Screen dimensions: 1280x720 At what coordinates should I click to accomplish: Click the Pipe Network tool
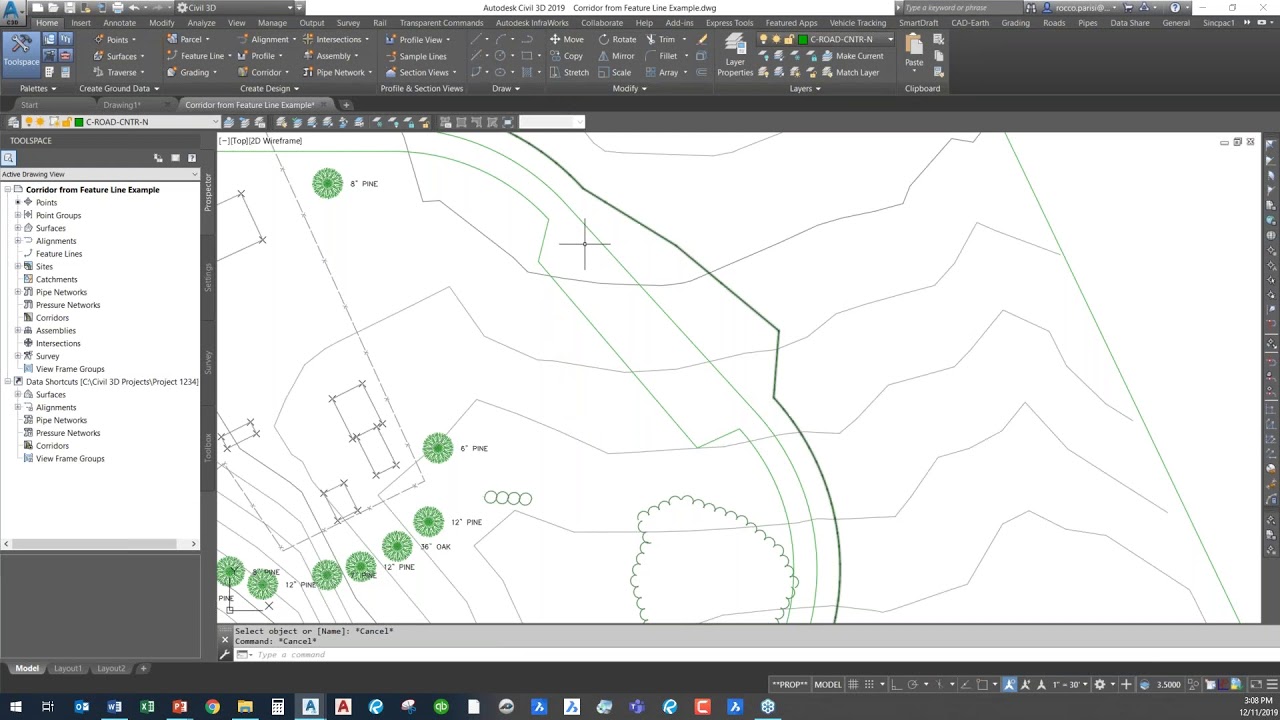coord(340,72)
